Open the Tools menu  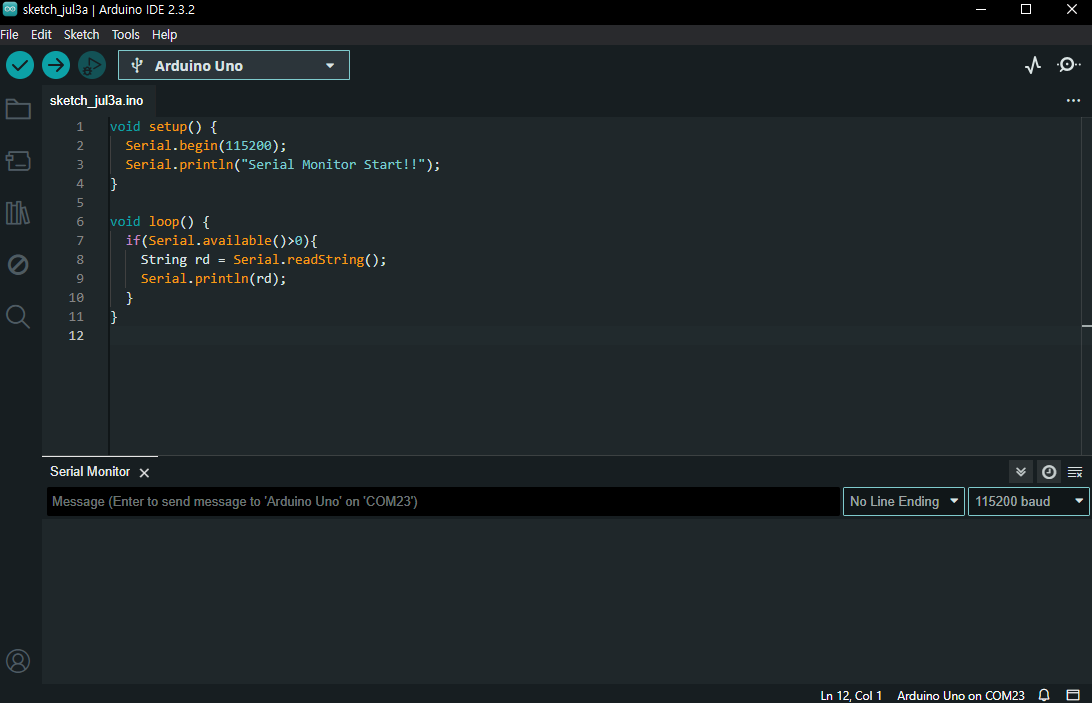point(125,34)
